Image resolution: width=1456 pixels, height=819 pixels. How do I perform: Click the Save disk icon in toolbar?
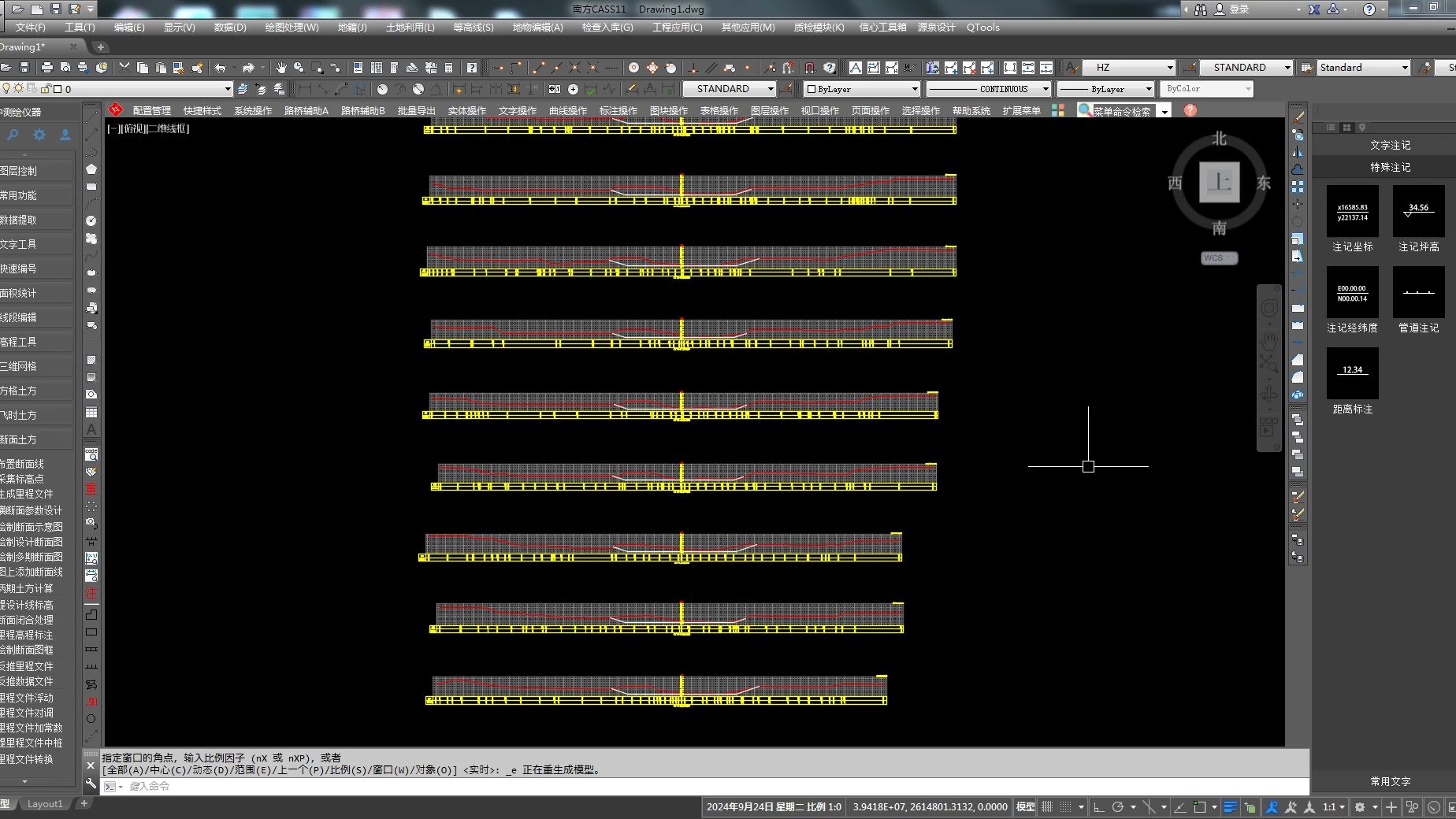coord(24,68)
